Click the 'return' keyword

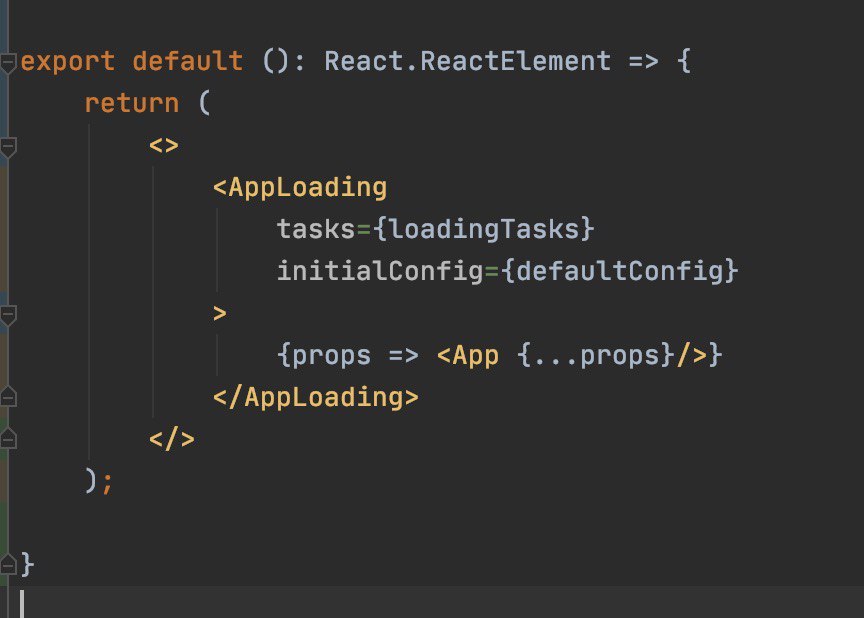click(132, 104)
